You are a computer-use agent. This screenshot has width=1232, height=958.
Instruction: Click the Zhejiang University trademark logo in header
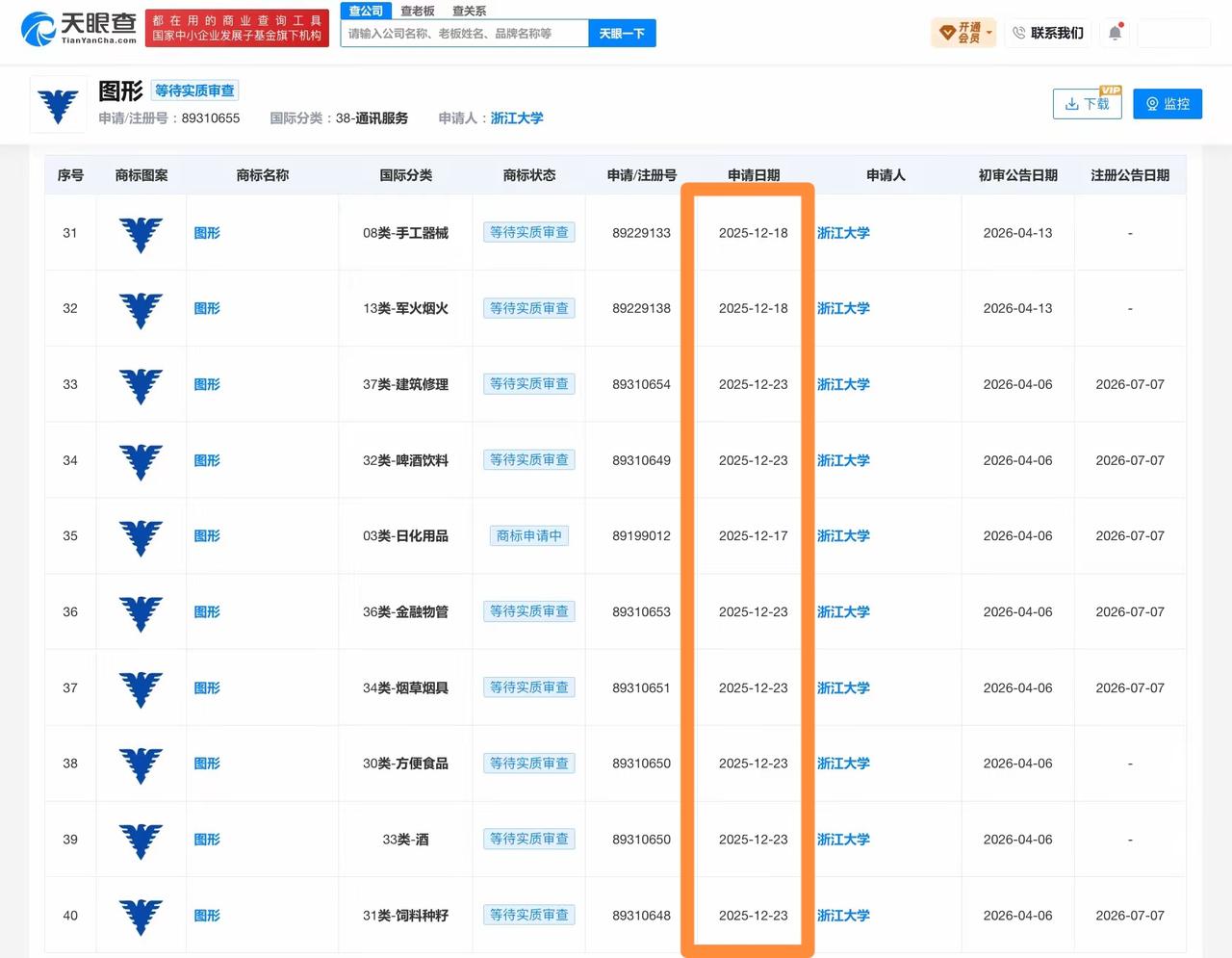(58, 104)
